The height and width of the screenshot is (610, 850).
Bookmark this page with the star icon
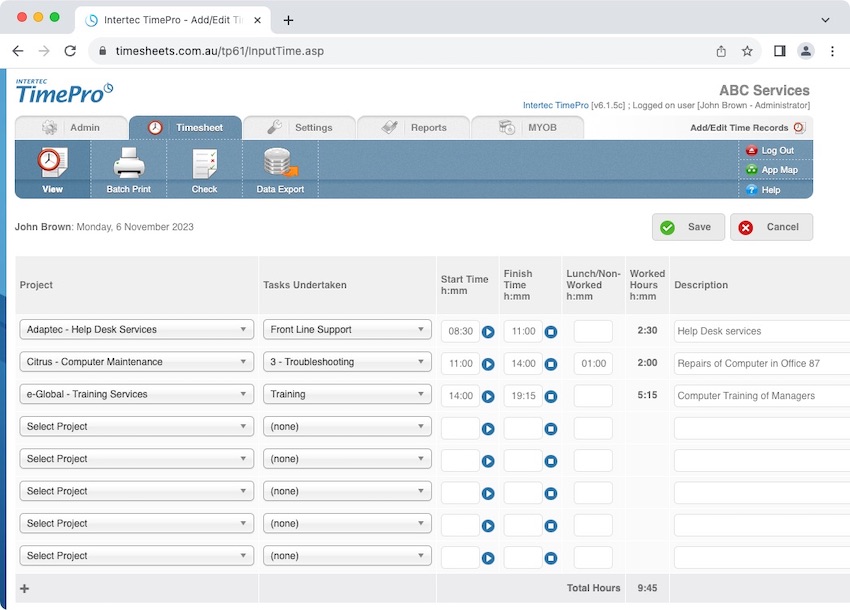(747, 51)
